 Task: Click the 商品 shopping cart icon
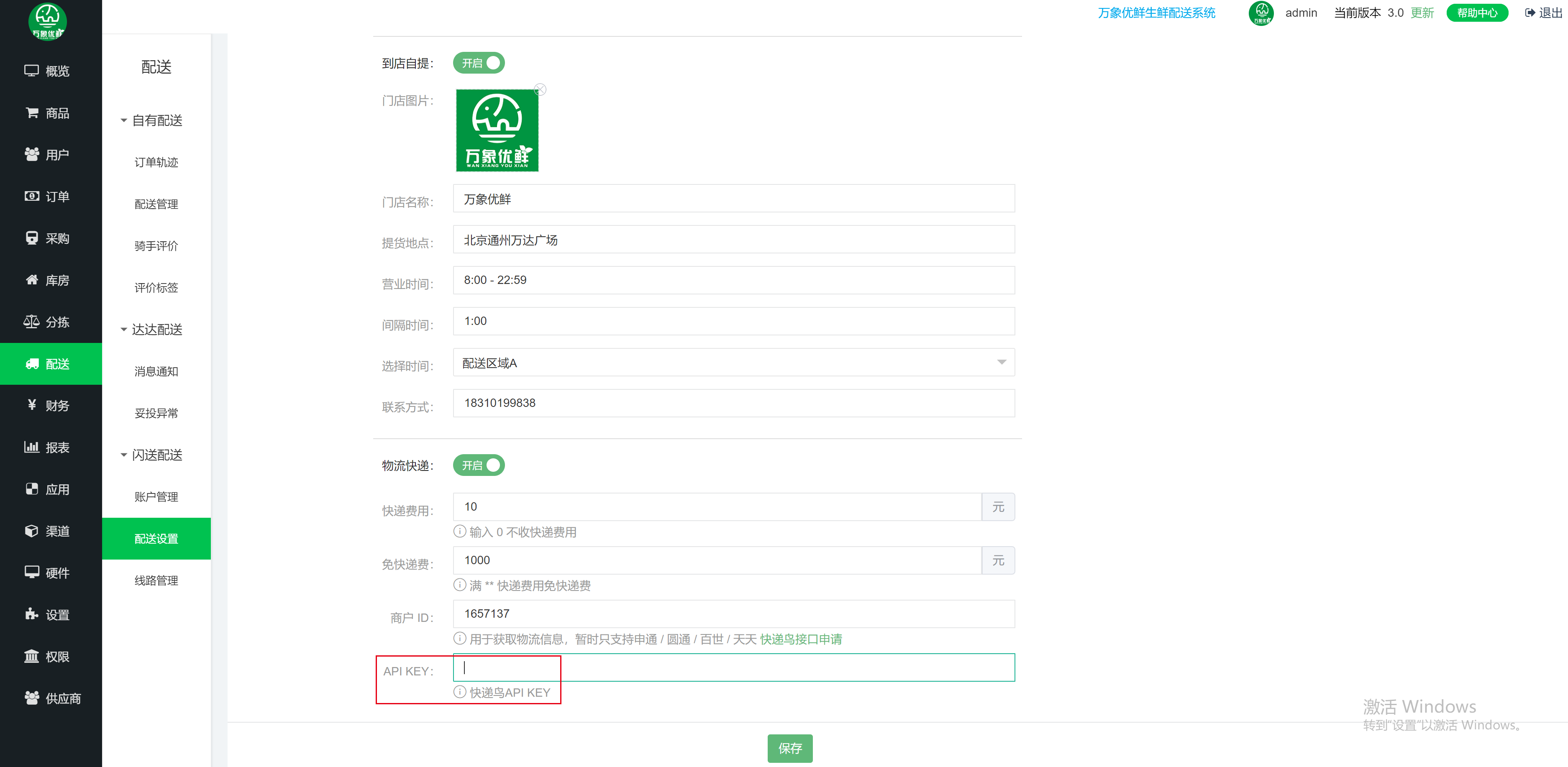[x=32, y=112]
